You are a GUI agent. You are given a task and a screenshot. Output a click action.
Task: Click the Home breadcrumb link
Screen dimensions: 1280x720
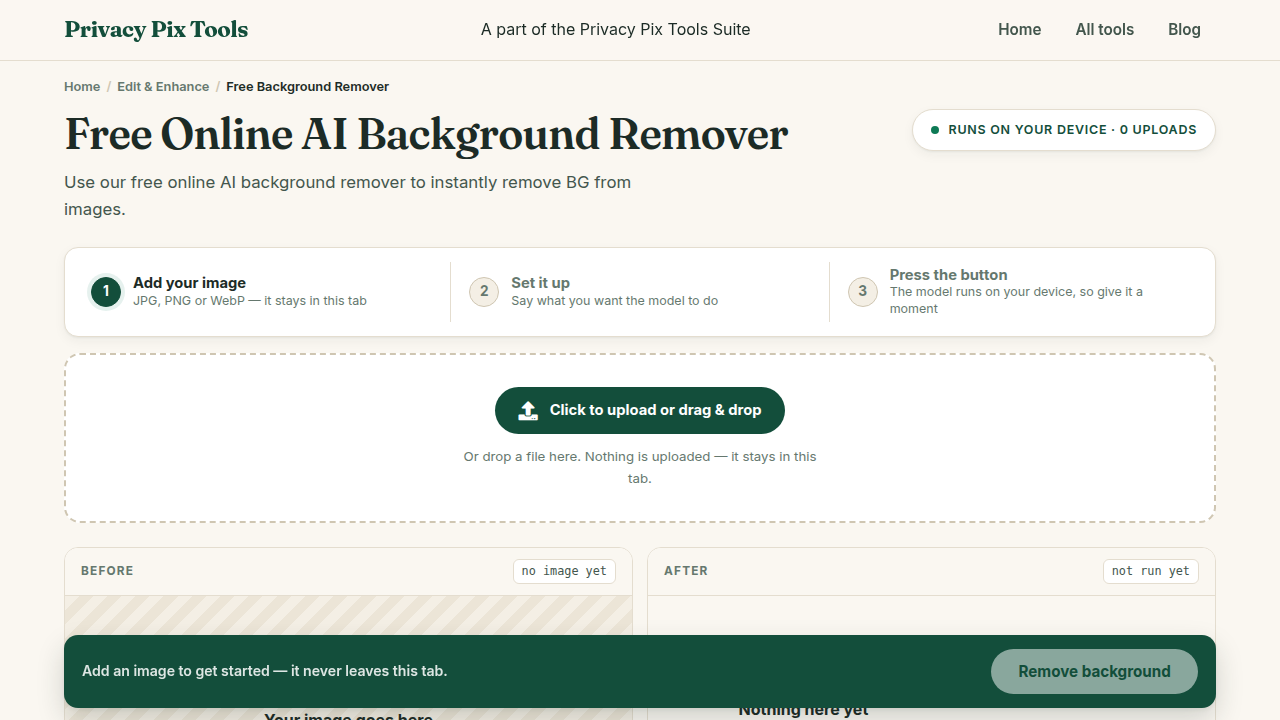pyautogui.click(x=82, y=87)
